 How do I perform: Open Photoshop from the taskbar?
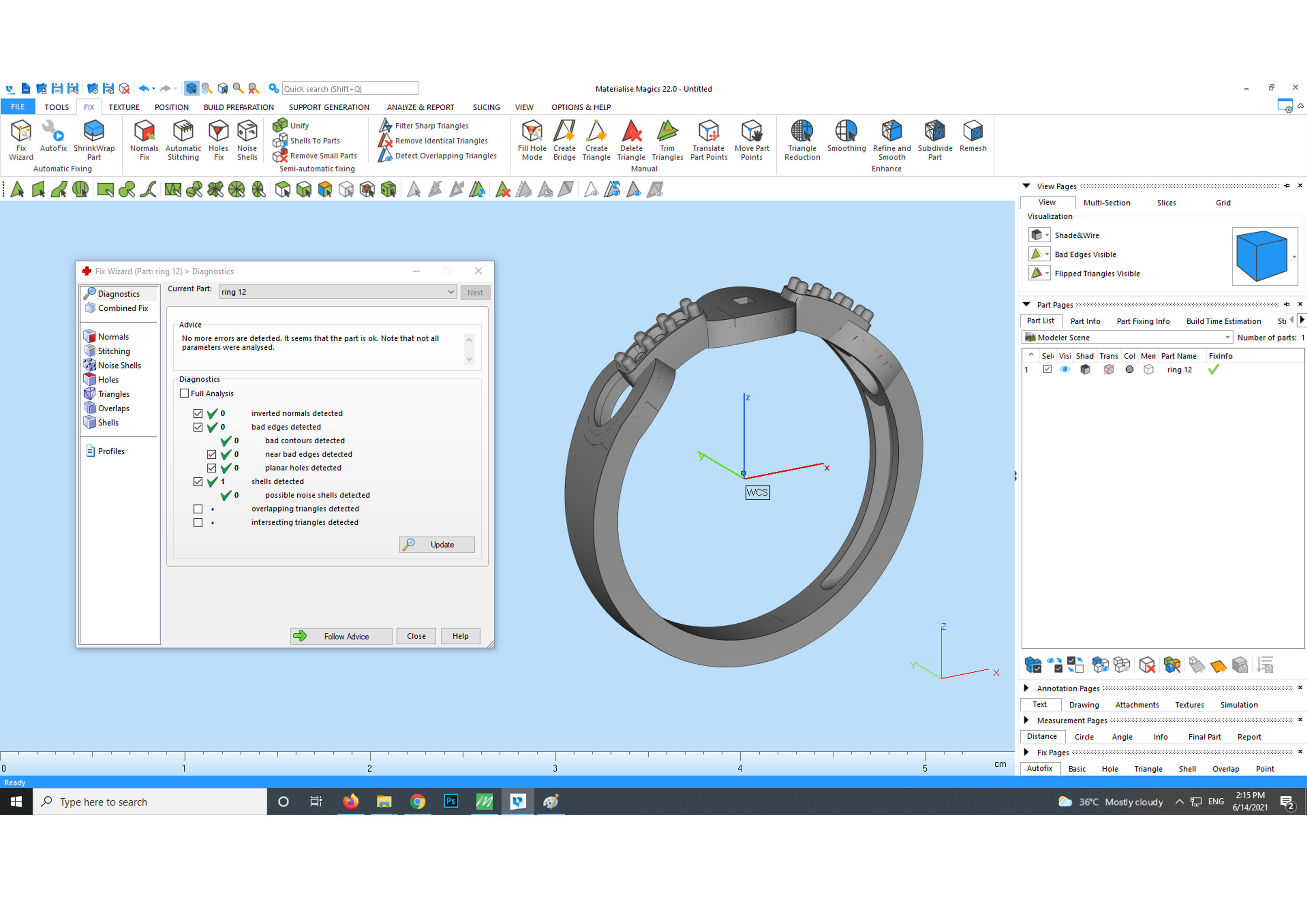[x=451, y=801]
